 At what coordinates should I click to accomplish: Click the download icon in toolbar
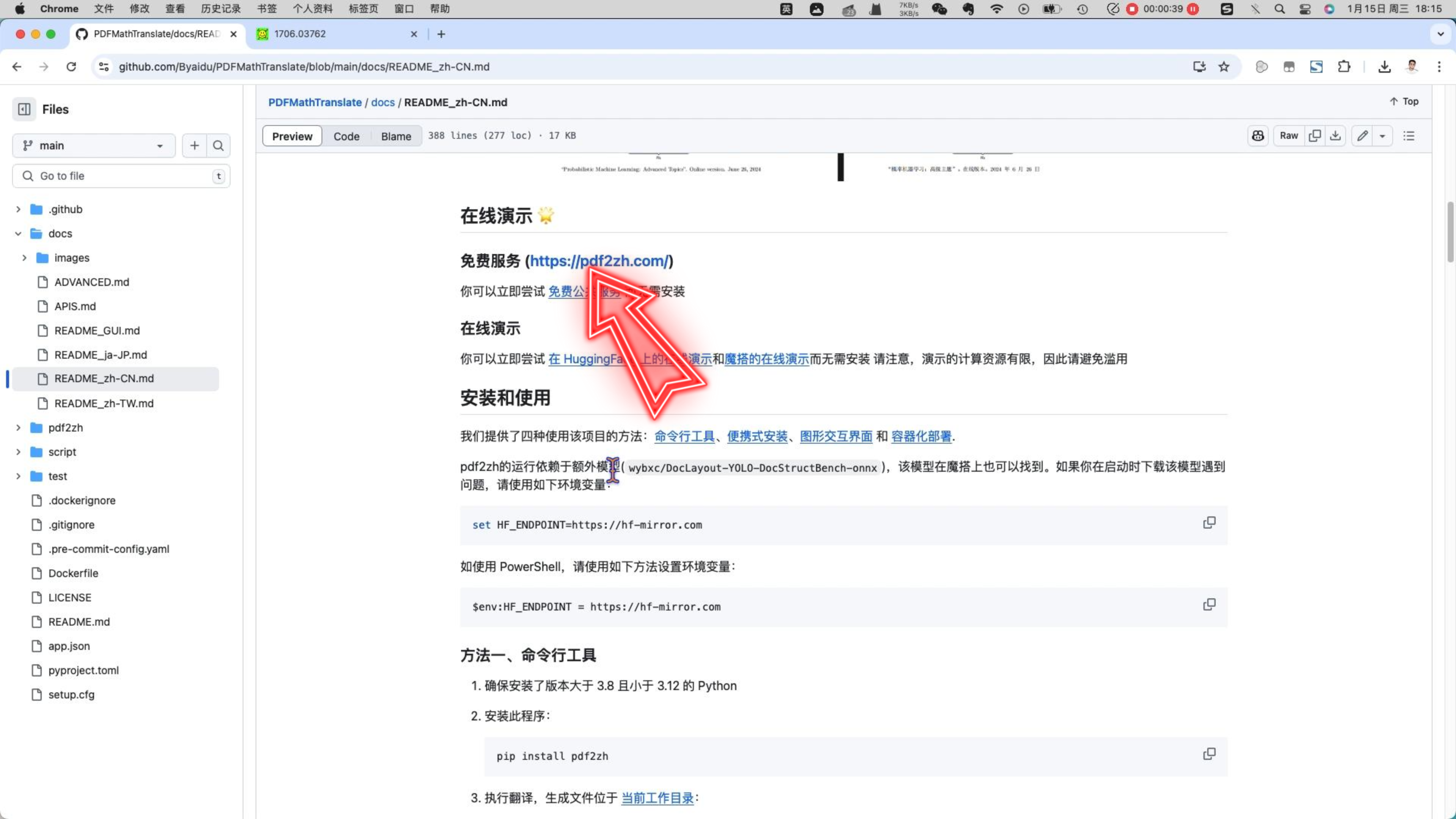coord(1336,135)
